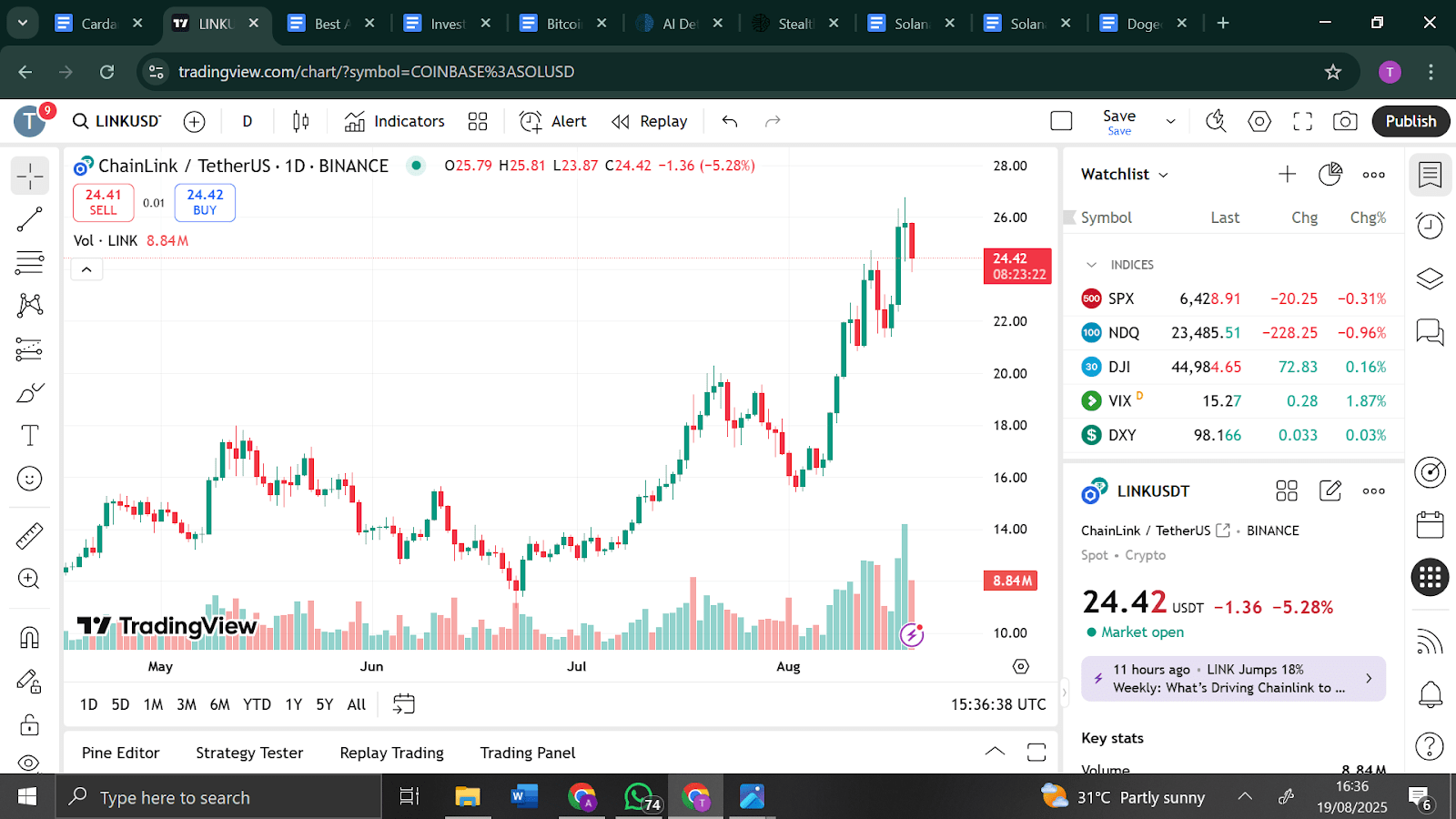This screenshot has width=1456, height=819.
Task: Open the save layout dropdown arrow
Action: coord(1171,121)
